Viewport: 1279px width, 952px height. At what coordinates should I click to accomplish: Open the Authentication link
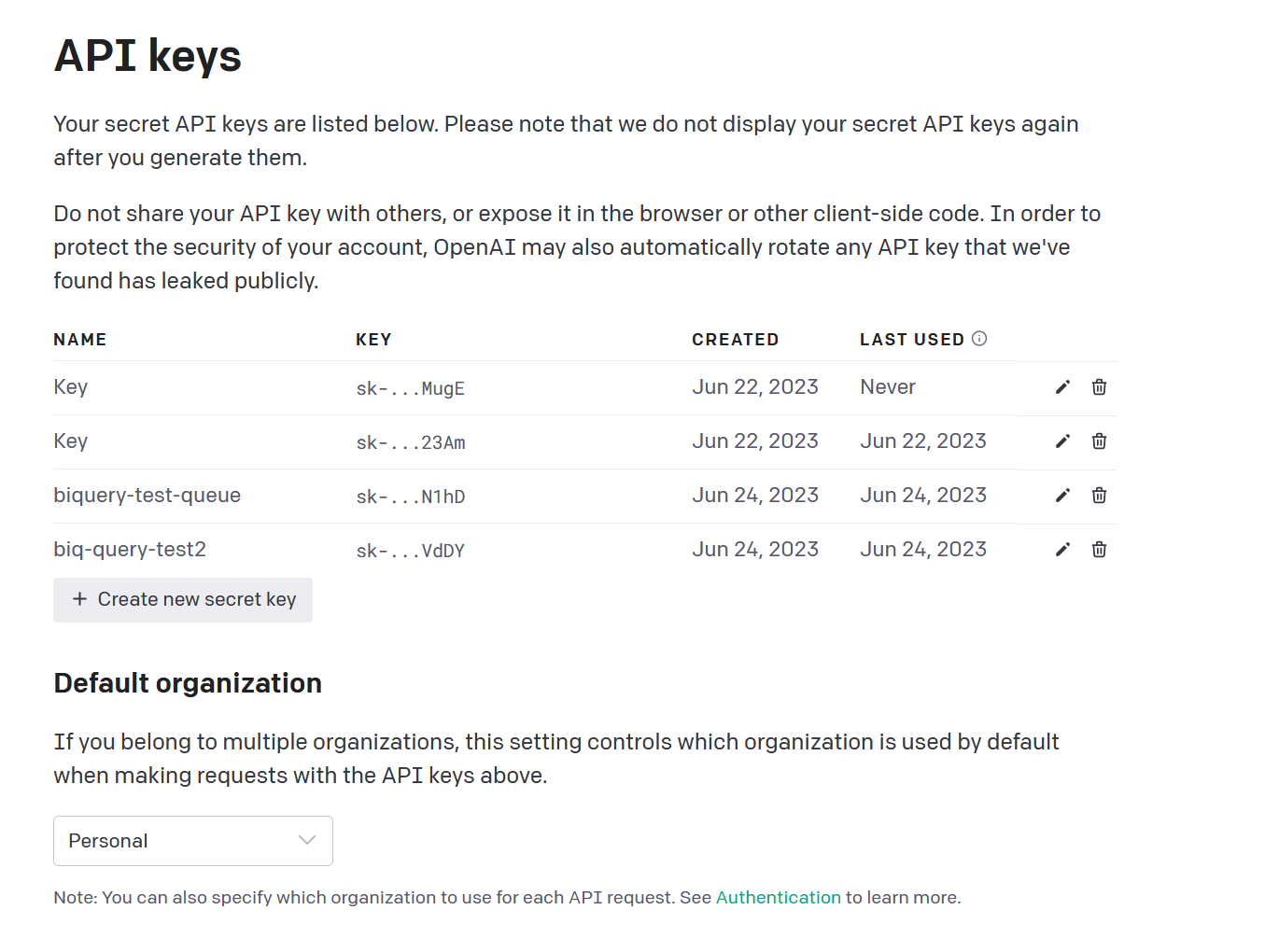click(x=778, y=898)
